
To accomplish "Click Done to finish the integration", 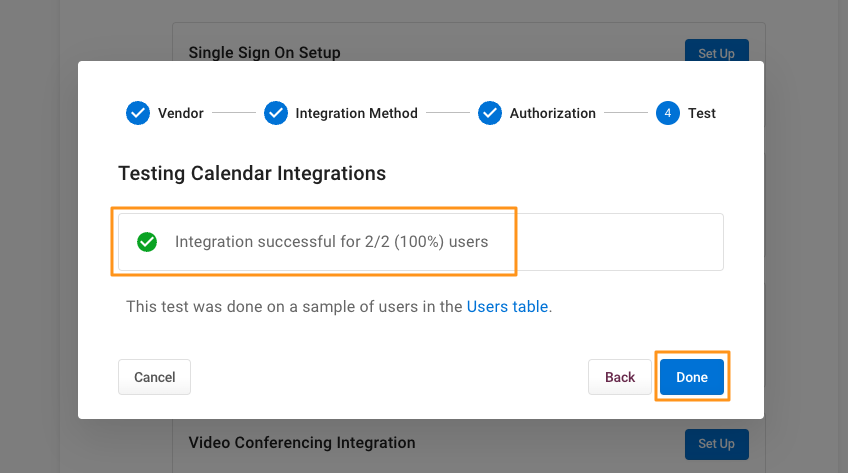I will pos(692,377).
